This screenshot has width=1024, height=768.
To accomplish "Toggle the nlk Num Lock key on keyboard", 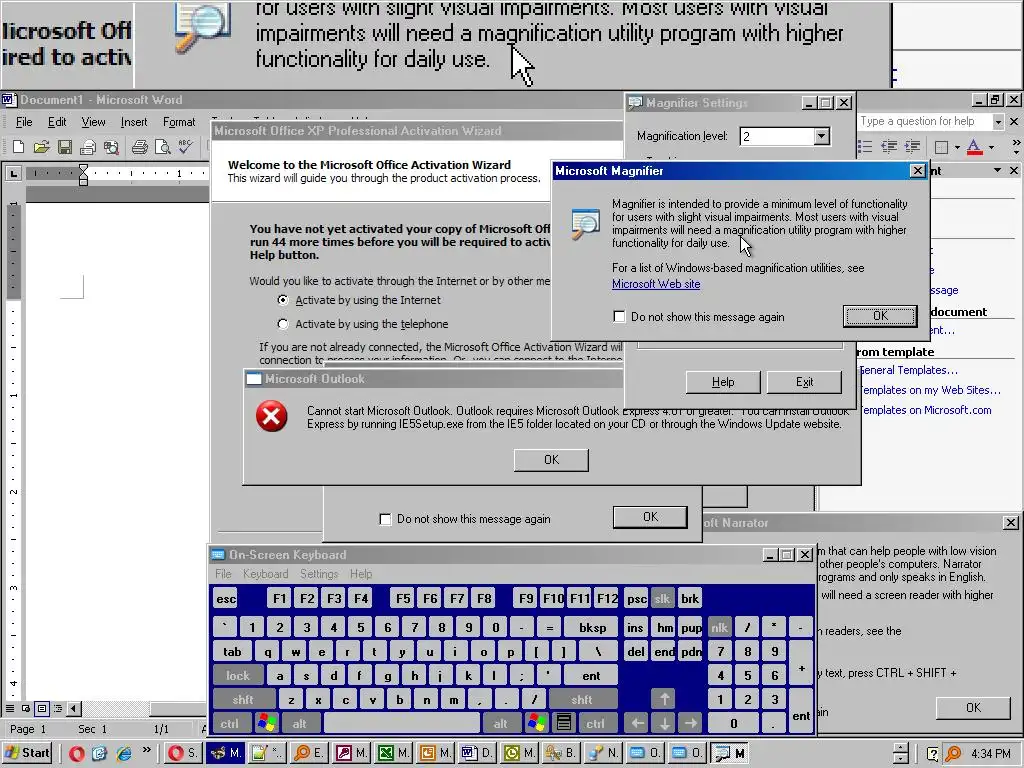I will [720, 628].
